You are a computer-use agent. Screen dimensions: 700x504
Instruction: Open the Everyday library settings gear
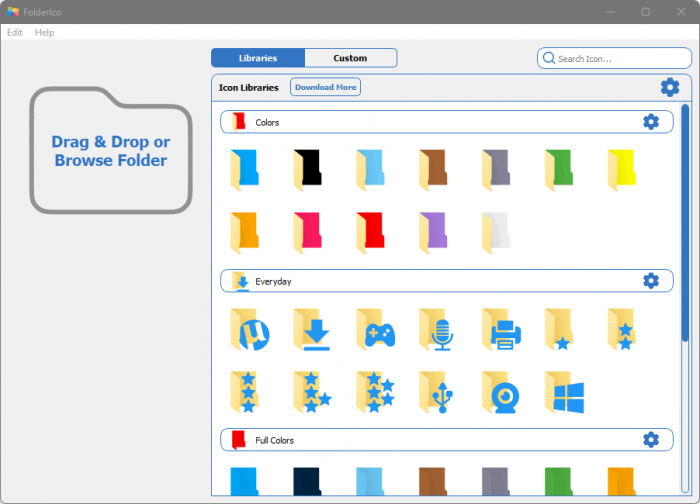coord(651,281)
